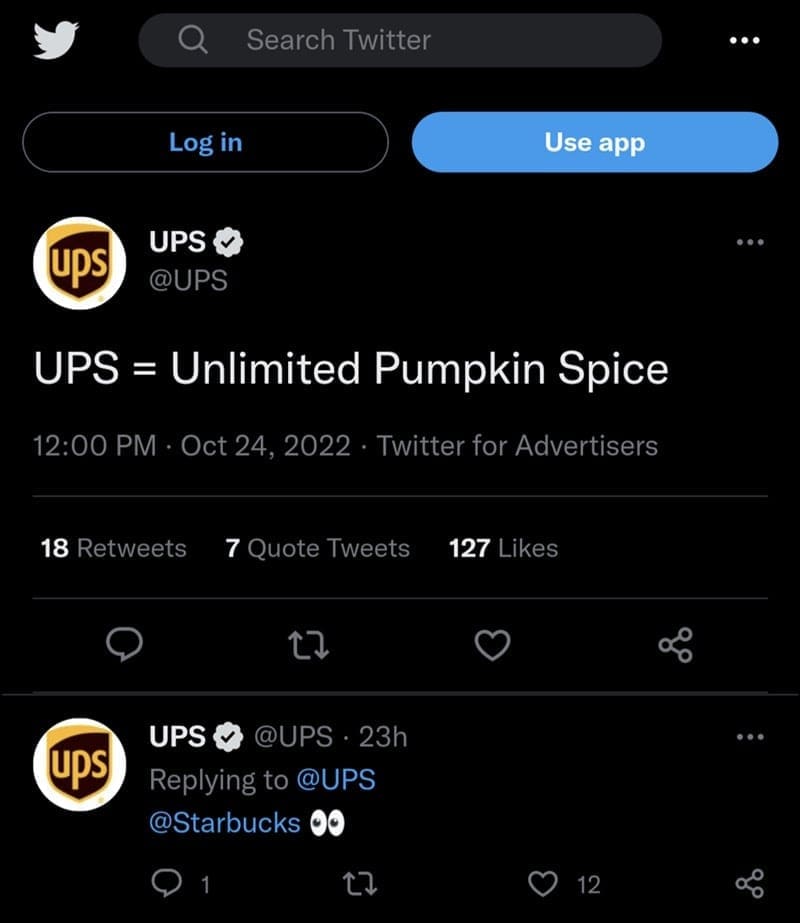Open more options for the reply tweet
800x923 pixels.
click(x=749, y=737)
